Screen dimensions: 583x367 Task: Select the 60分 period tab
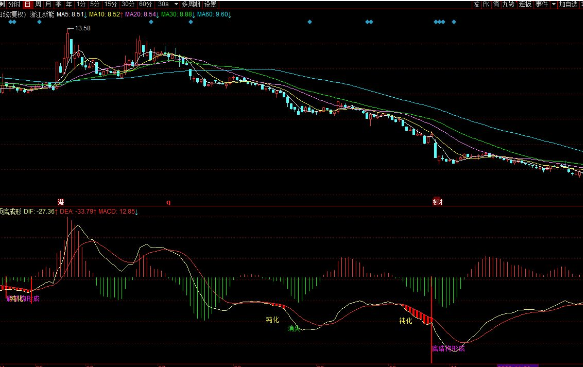[145, 4]
